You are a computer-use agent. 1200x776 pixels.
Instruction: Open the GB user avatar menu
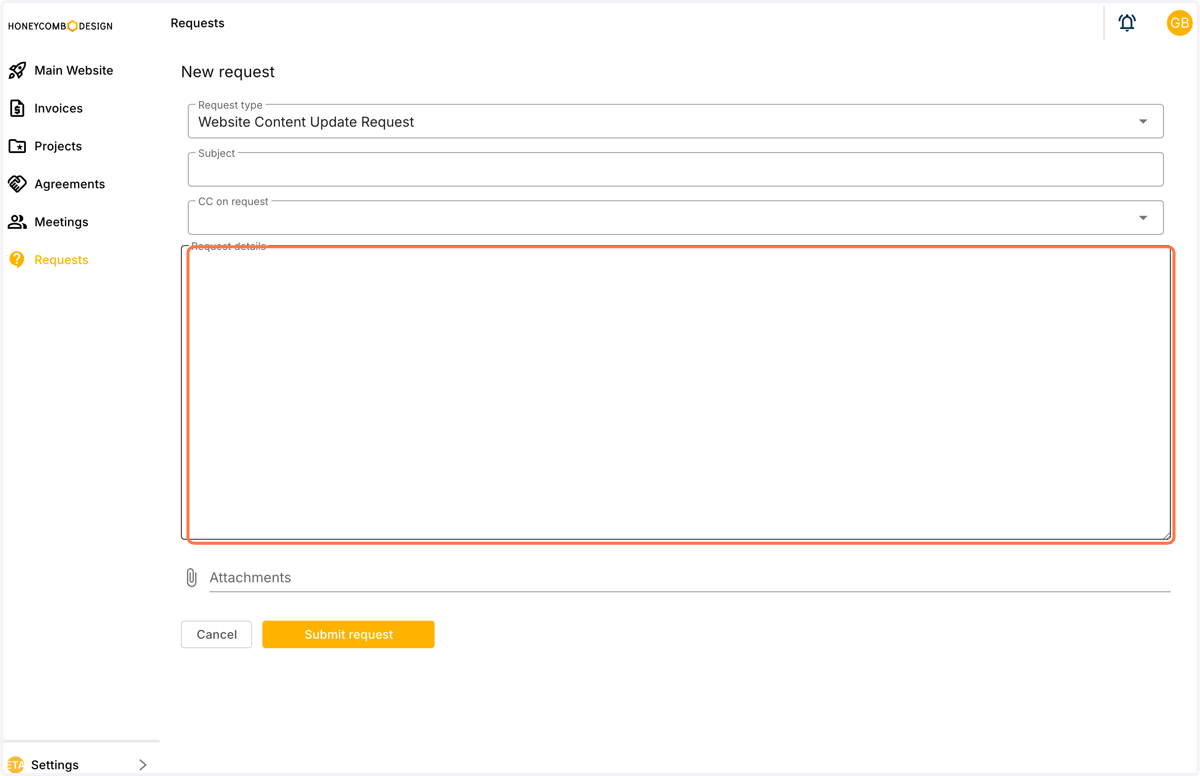tap(1179, 23)
